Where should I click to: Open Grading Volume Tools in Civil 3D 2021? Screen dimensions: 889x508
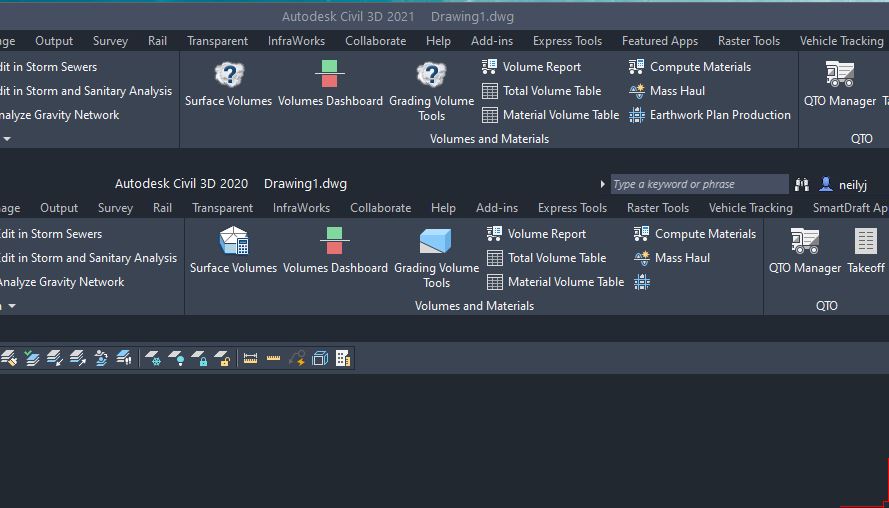coord(431,92)
